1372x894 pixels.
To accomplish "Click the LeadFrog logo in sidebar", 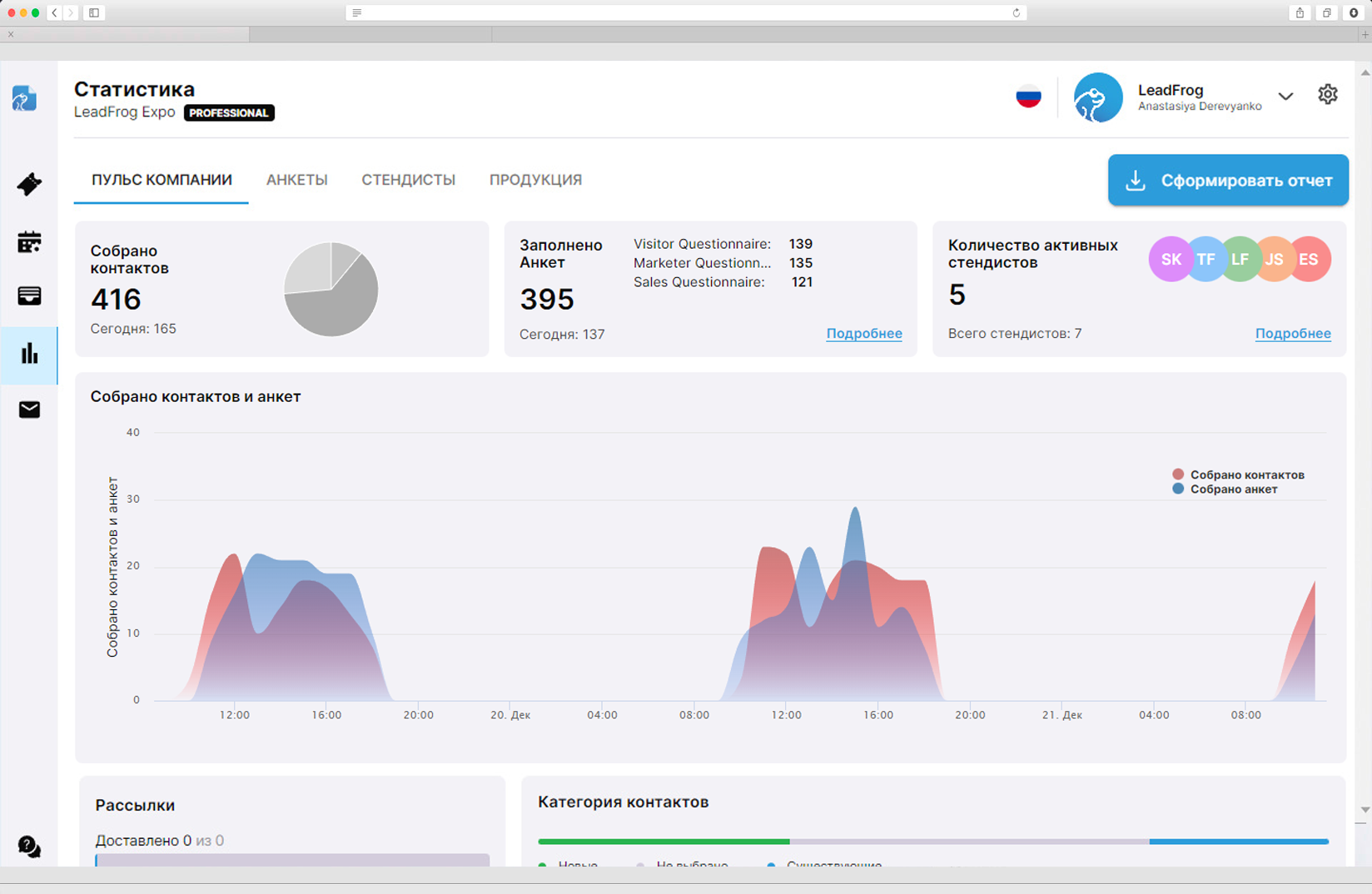I will tap(24, 98).
